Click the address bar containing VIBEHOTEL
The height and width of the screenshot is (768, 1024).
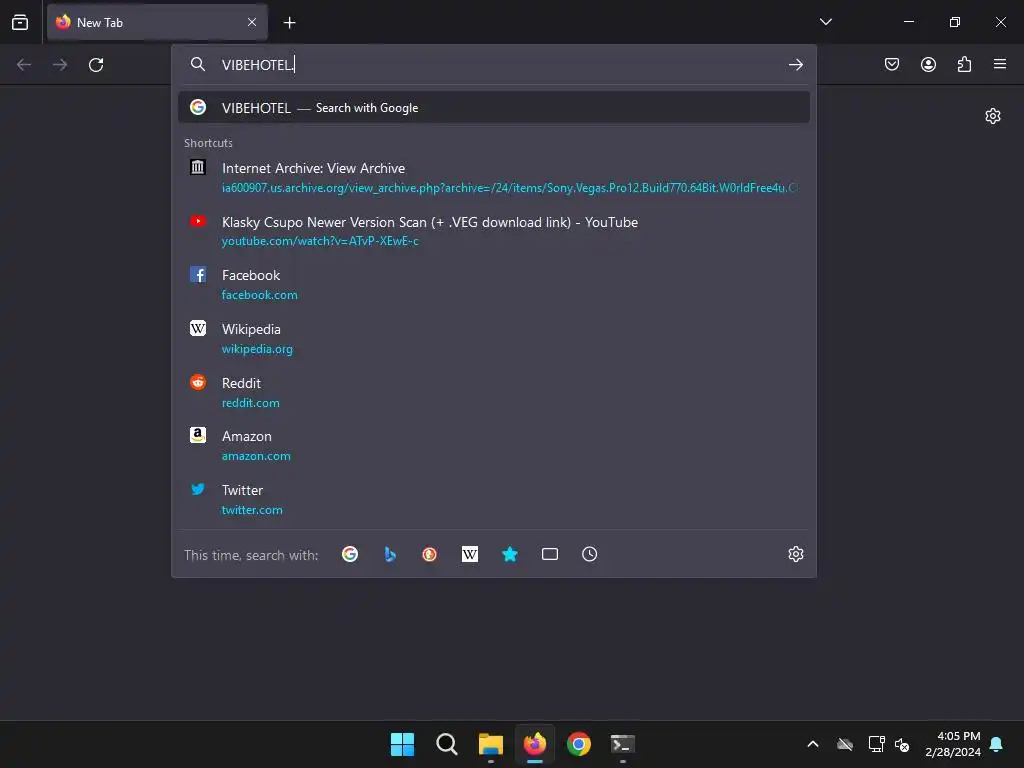[496, 65]
